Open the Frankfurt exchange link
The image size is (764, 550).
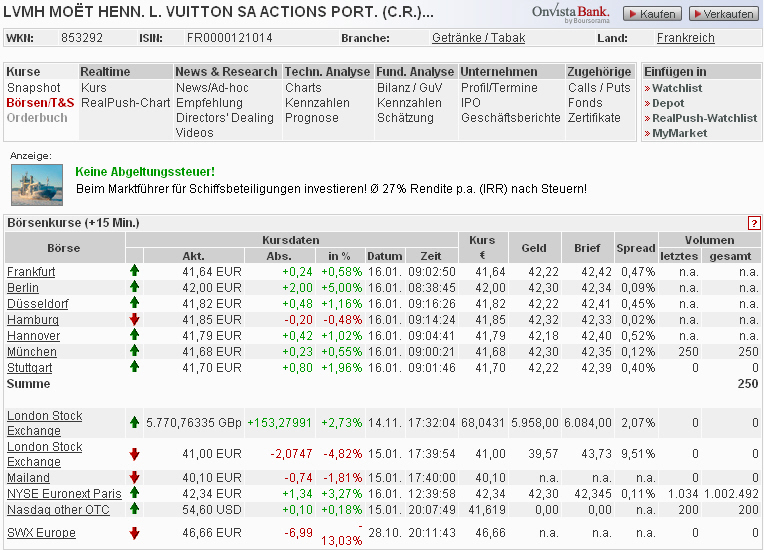pyautogui.click(x=31, y=271)
